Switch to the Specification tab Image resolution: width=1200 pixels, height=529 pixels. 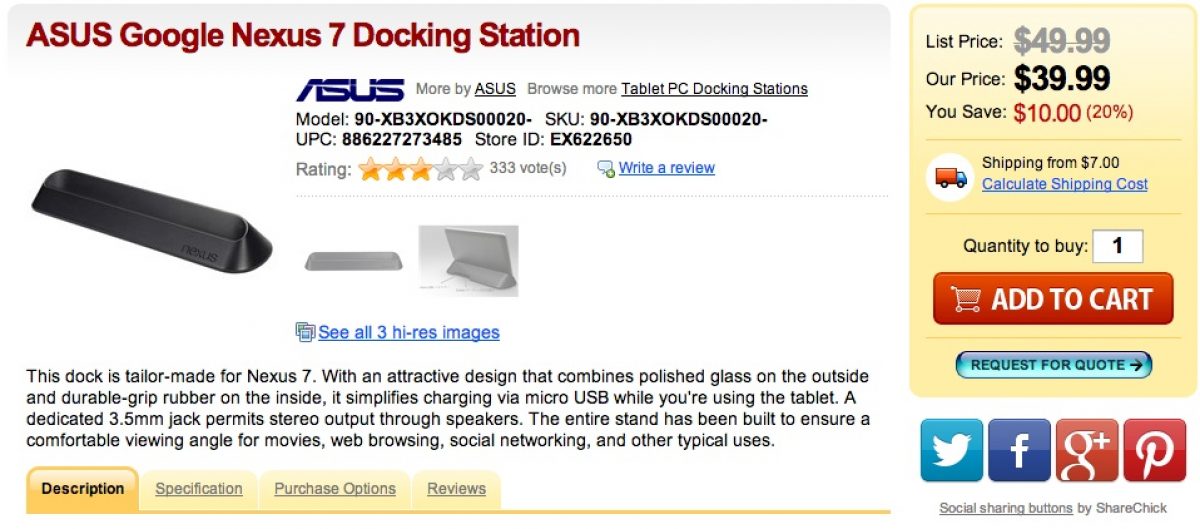(199, 489)
